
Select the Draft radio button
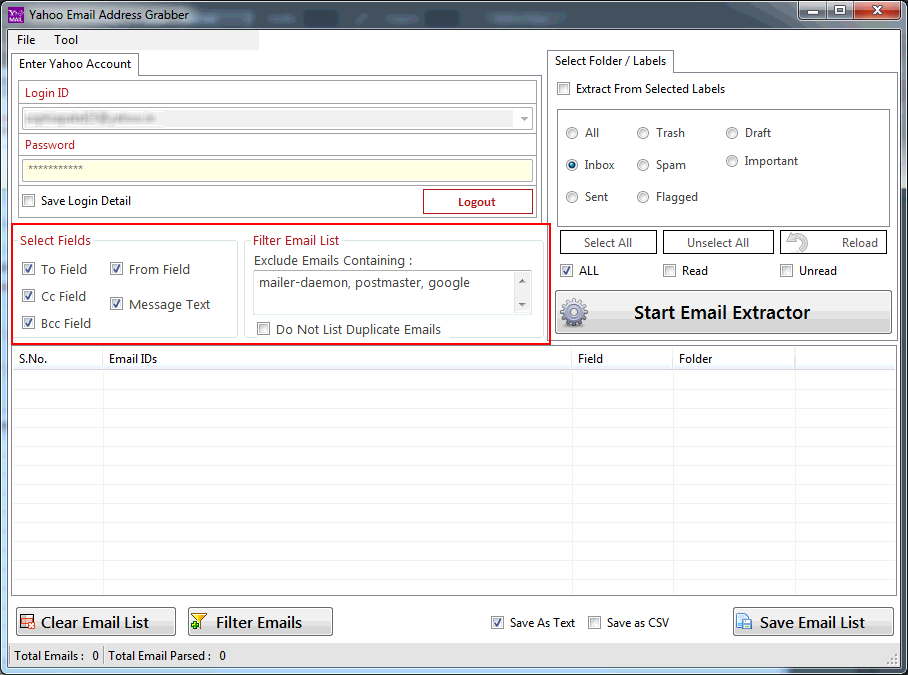tap(732, 133)
